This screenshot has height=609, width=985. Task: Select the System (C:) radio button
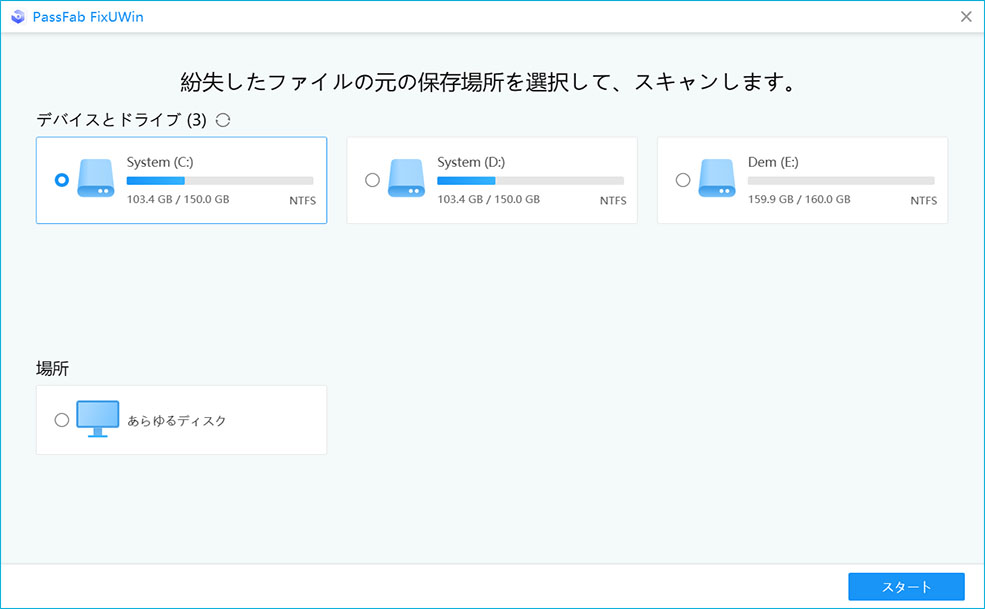62,180
